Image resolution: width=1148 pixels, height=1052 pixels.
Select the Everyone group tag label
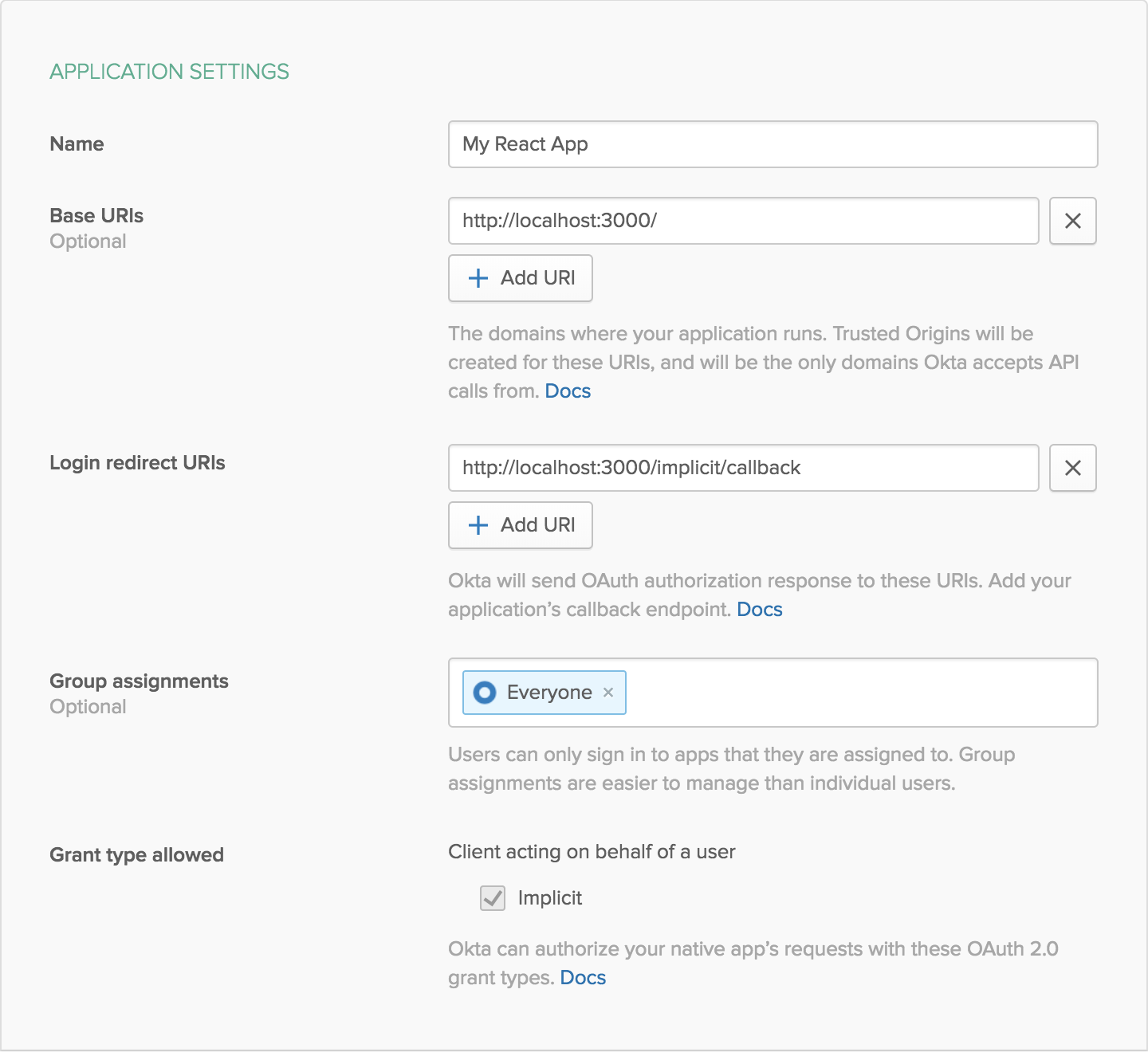point(549,693)
